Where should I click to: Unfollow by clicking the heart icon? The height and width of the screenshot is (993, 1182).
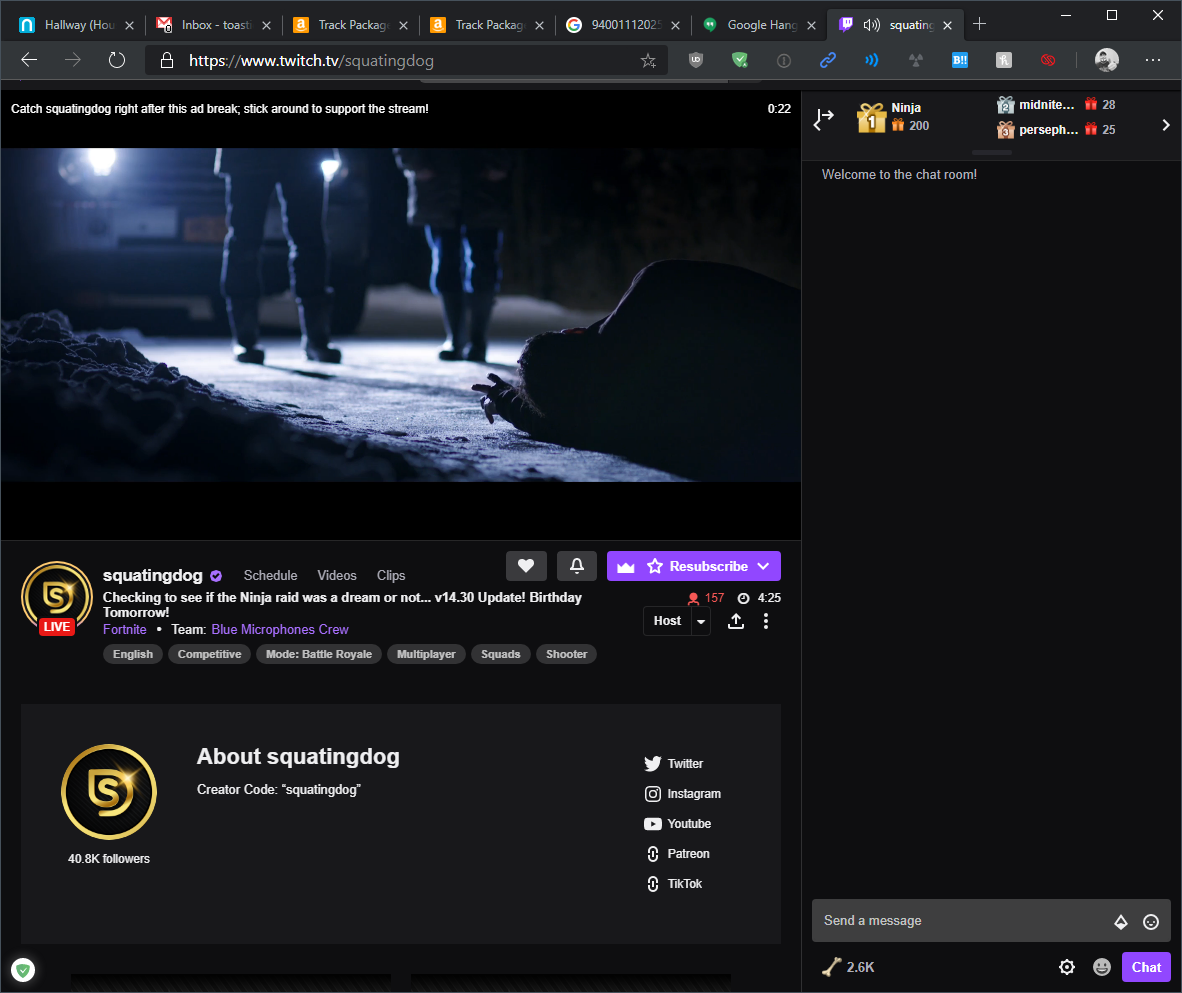pos(527,566)
